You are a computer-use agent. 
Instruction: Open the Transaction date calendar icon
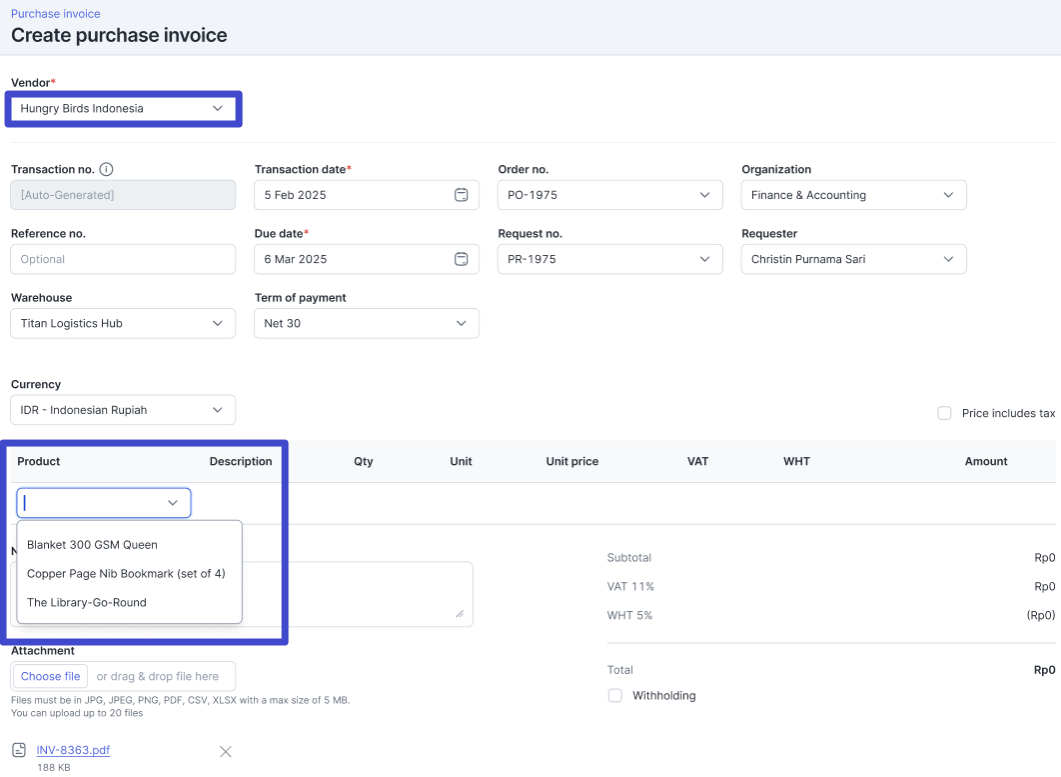click(461, 195)
